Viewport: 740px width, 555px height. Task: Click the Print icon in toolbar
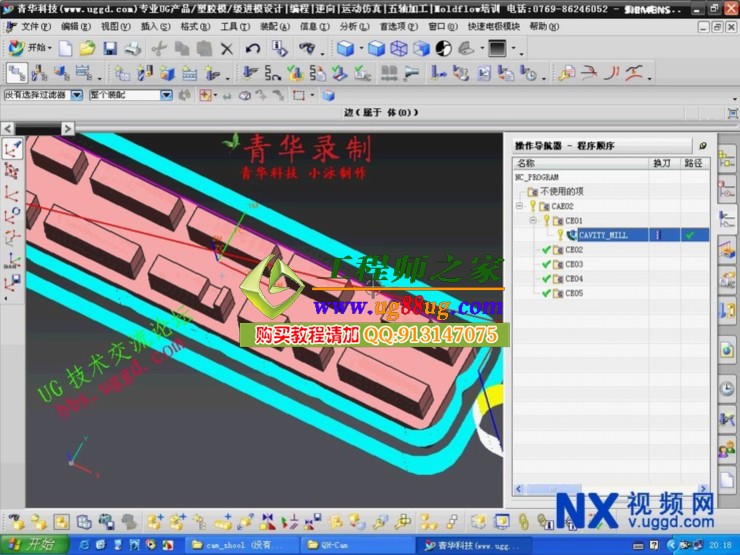tap(132, 48)
